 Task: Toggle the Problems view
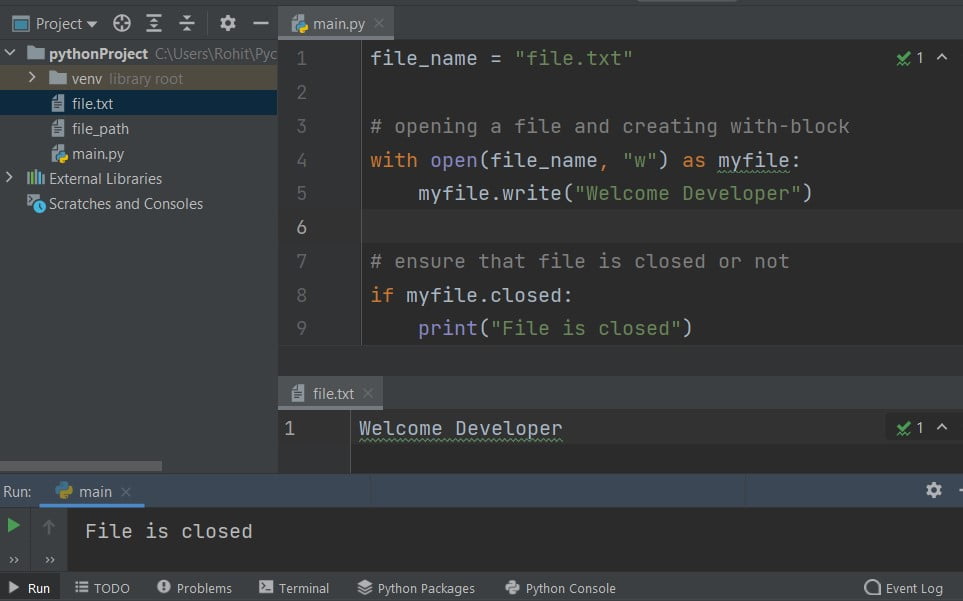pyautogui.click(x=194, y=588)
